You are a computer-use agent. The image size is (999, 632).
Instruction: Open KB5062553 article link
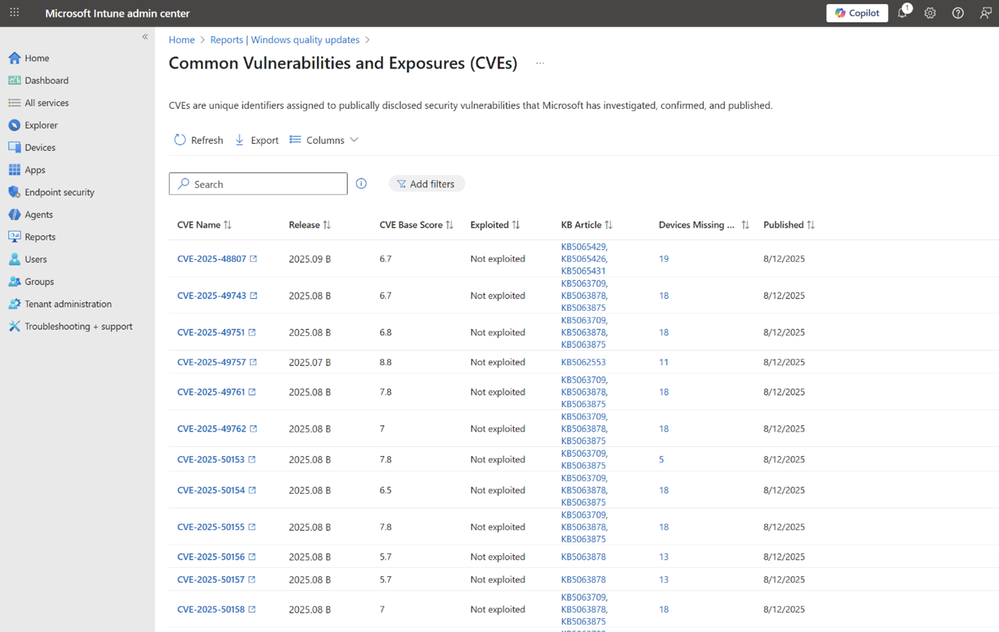coord(584,362)
